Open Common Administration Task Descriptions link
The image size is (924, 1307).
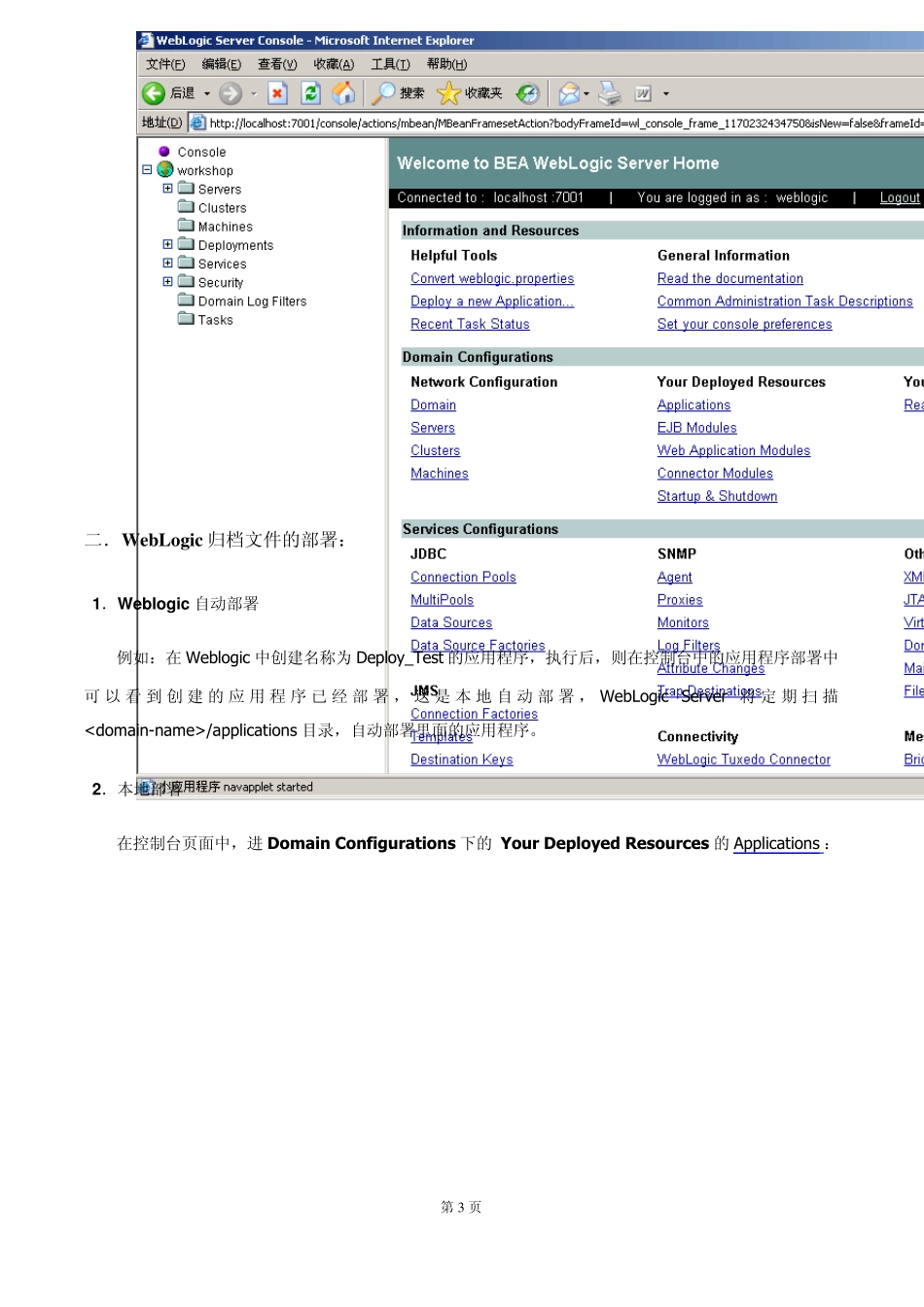pyautogui.click(x=785, y=301)
